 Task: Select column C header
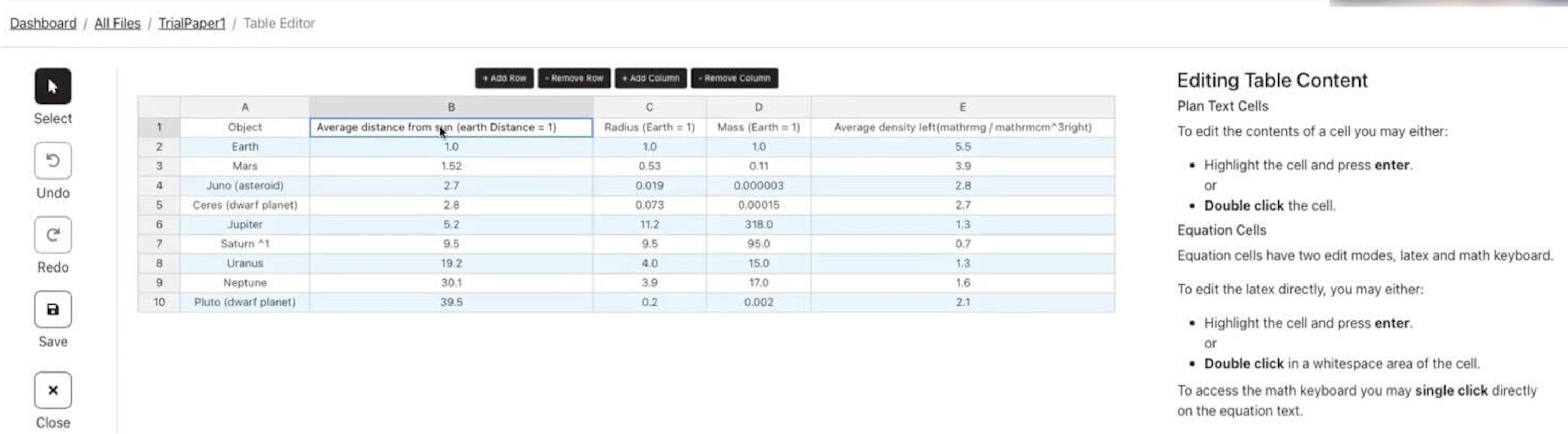coord(649,107)
